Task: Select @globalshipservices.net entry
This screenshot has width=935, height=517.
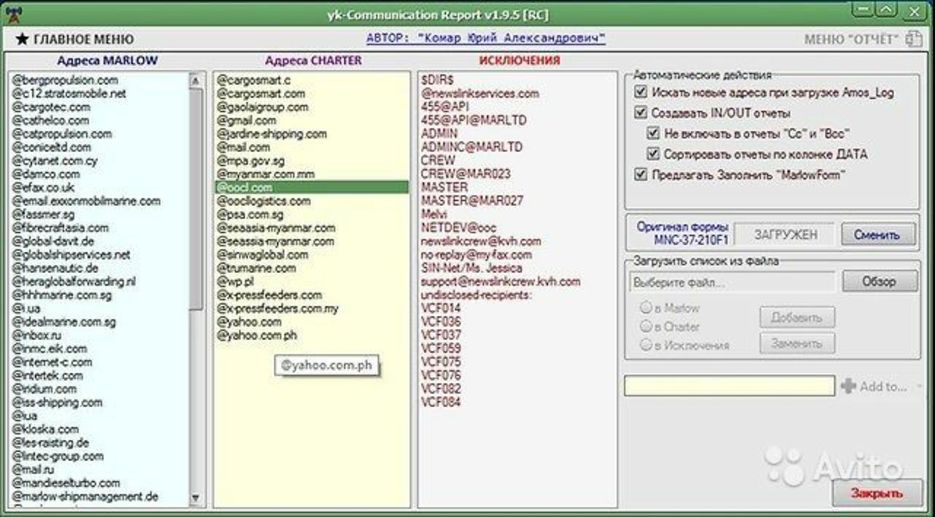Action: pyautogui.click(x=71, y=255)
